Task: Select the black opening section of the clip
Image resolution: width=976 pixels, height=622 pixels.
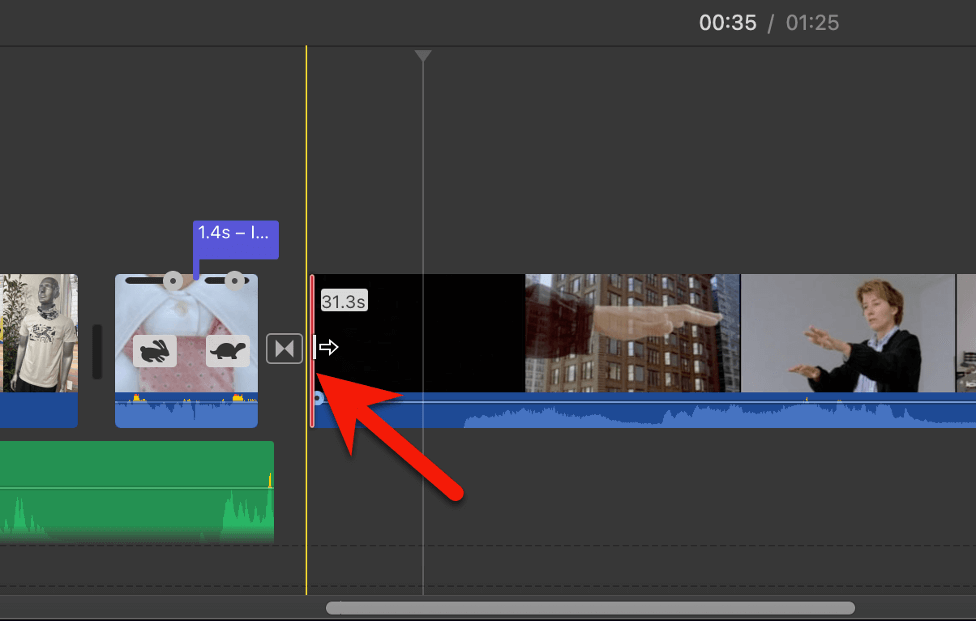Action: (x=420, y=333)
